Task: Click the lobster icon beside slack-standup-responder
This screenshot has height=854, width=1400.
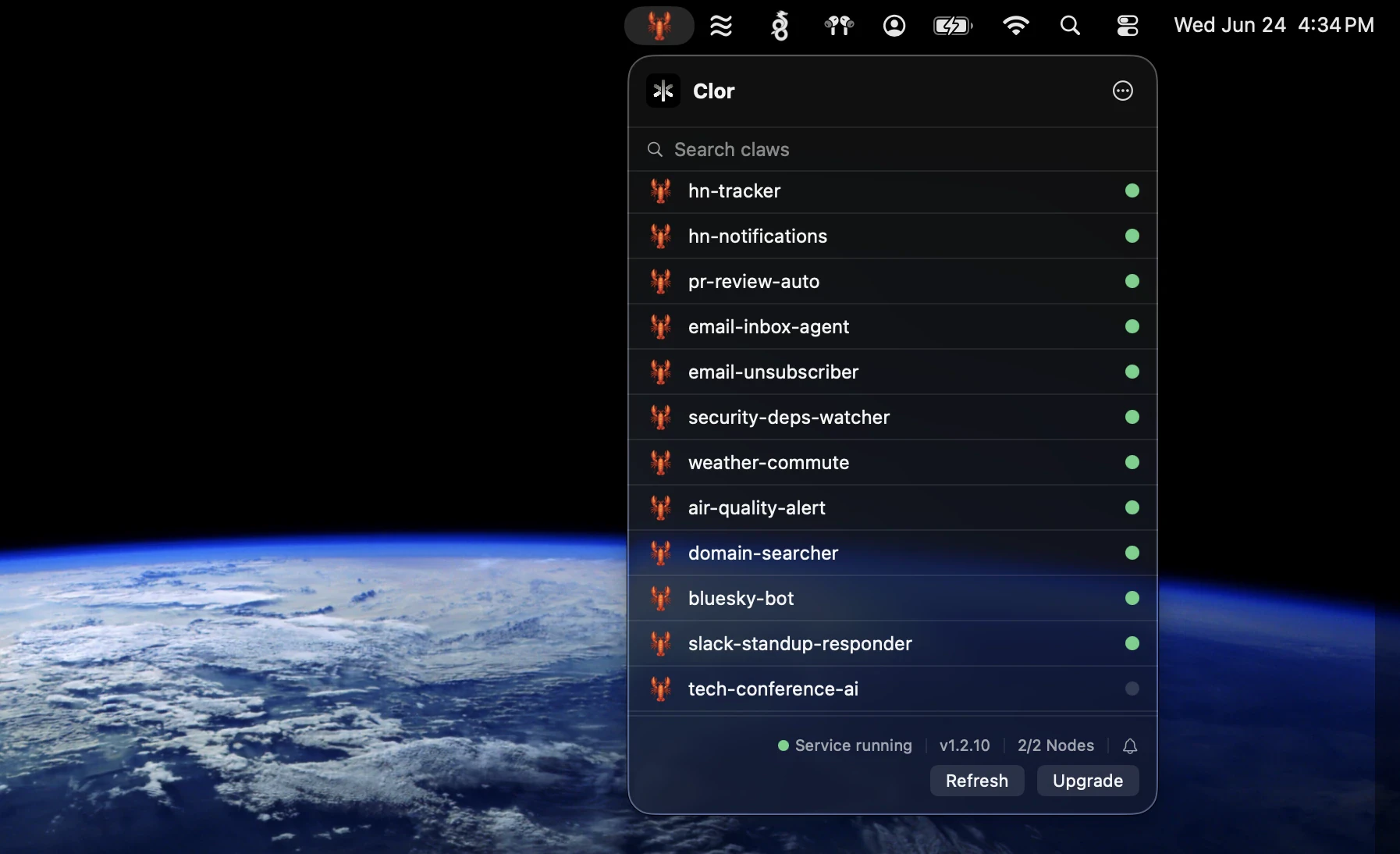Action: click(x=661, y=643)
